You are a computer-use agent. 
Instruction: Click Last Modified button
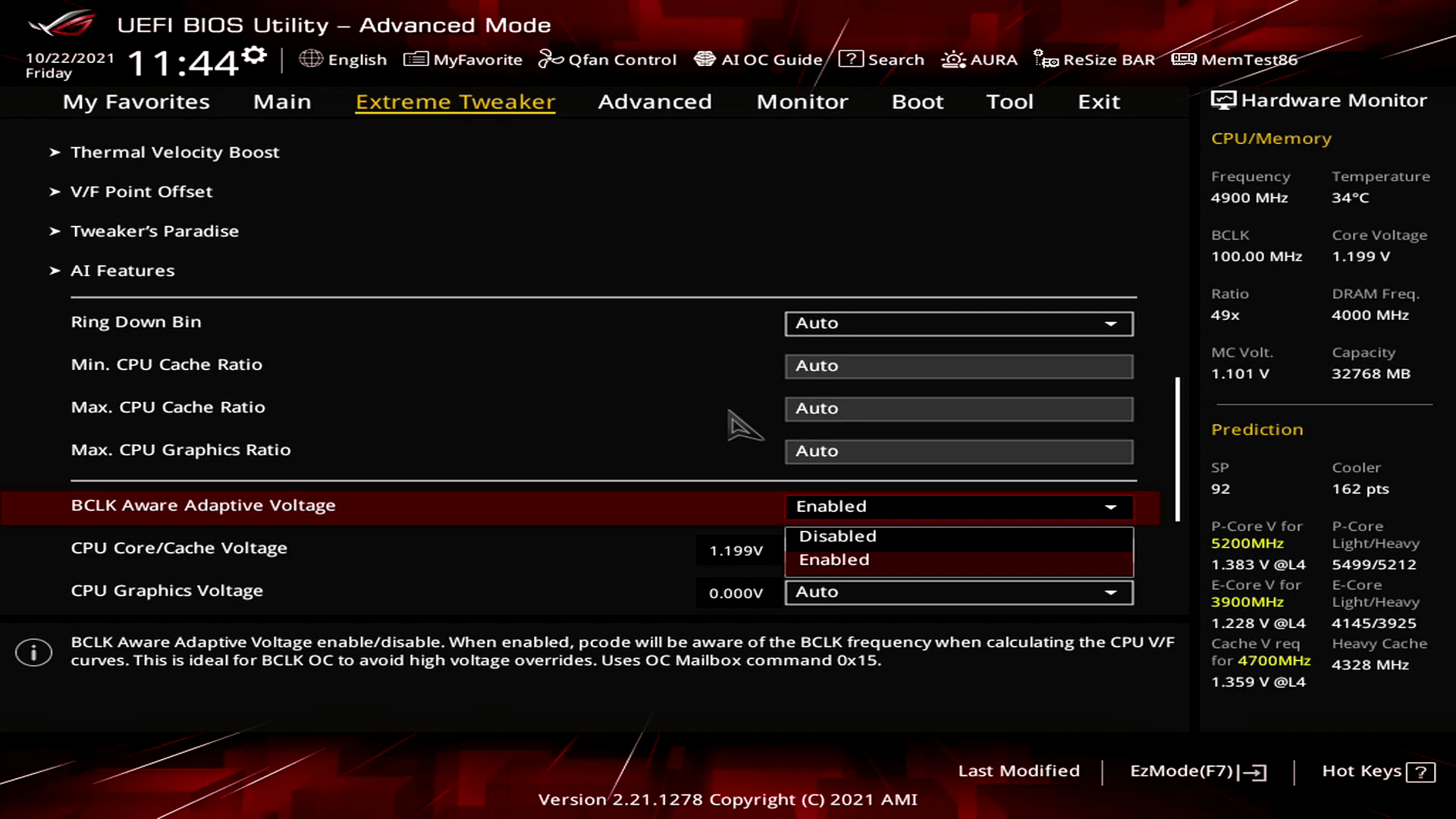tap(1018, 771)
